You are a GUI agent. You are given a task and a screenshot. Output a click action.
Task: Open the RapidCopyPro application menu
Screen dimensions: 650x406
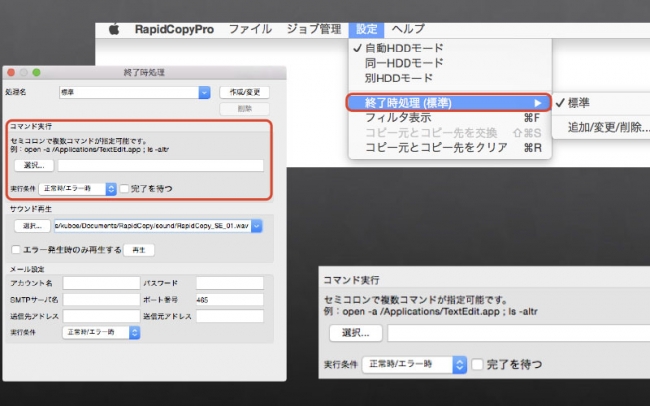point(174,29)
